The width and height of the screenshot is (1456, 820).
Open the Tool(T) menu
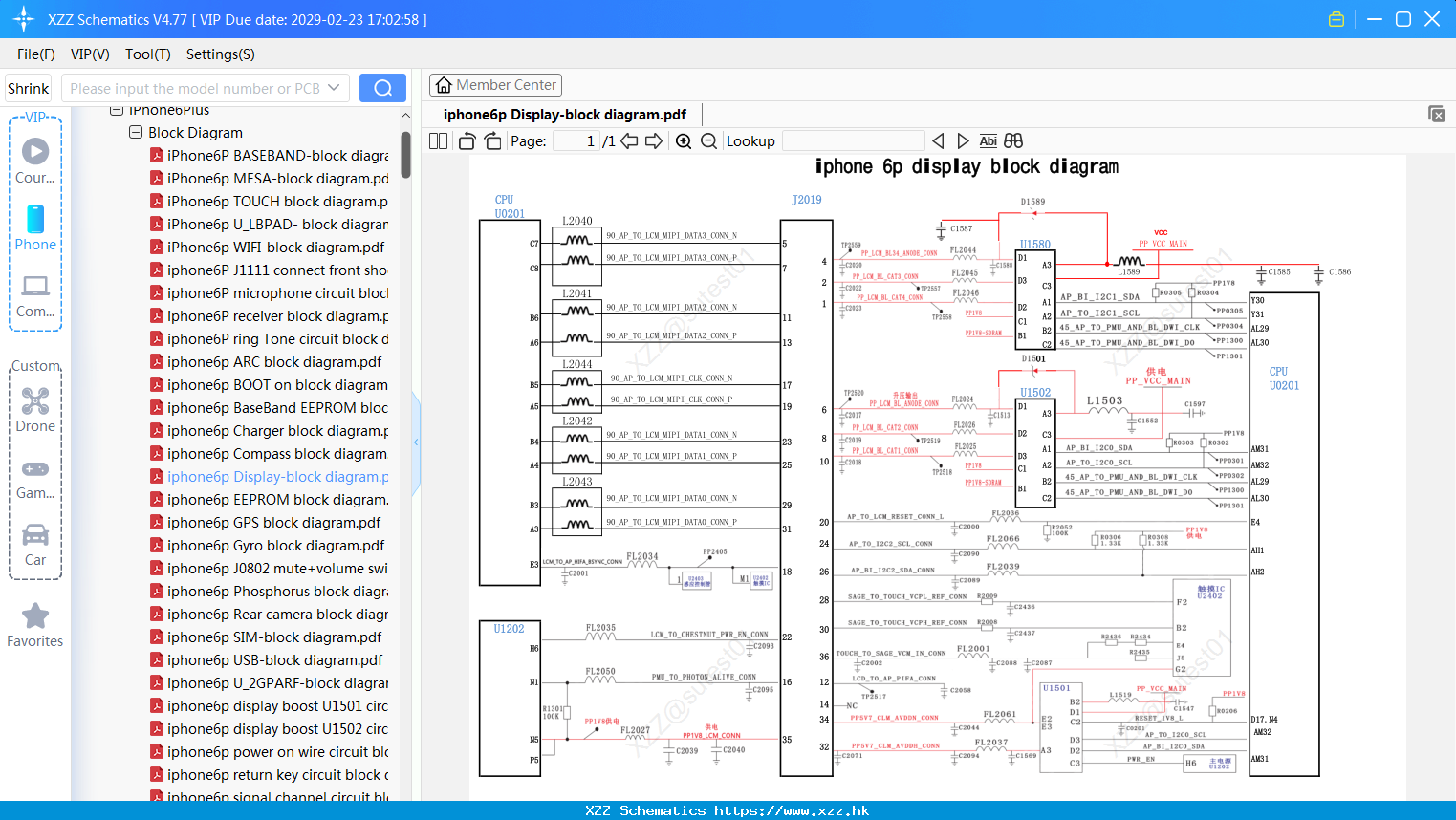pyautogui.click(x=148, y=54)
